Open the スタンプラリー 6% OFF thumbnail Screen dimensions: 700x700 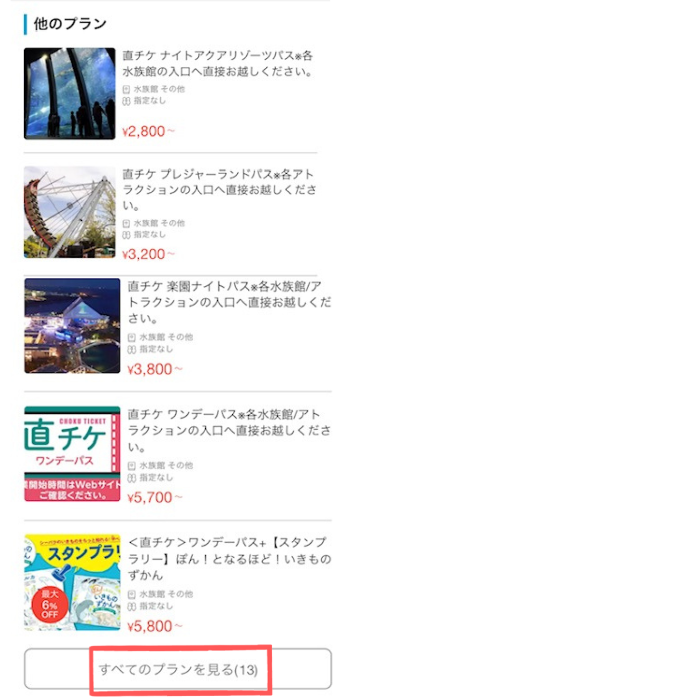click(72, 583)
